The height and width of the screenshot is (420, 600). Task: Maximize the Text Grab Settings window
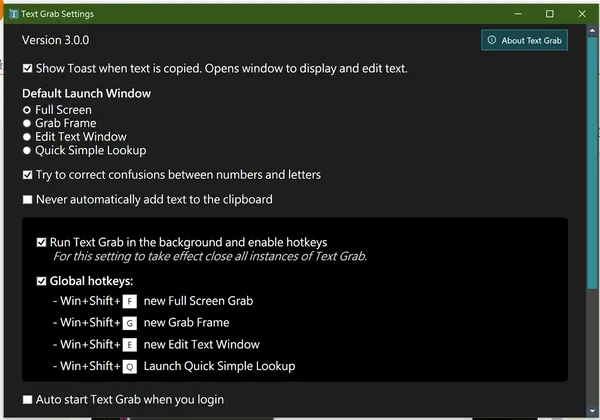tap(550, 14)
